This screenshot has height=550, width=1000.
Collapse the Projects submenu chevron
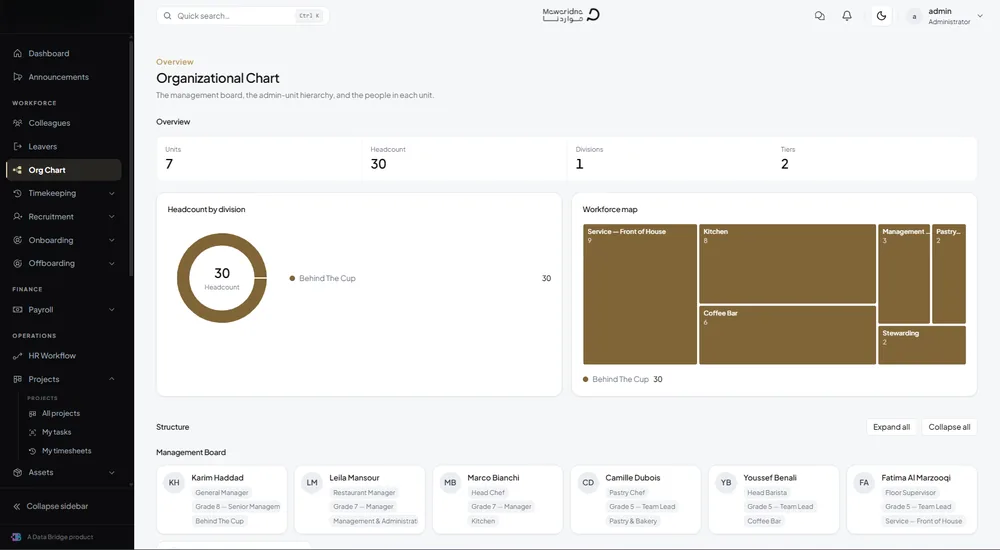112,379
